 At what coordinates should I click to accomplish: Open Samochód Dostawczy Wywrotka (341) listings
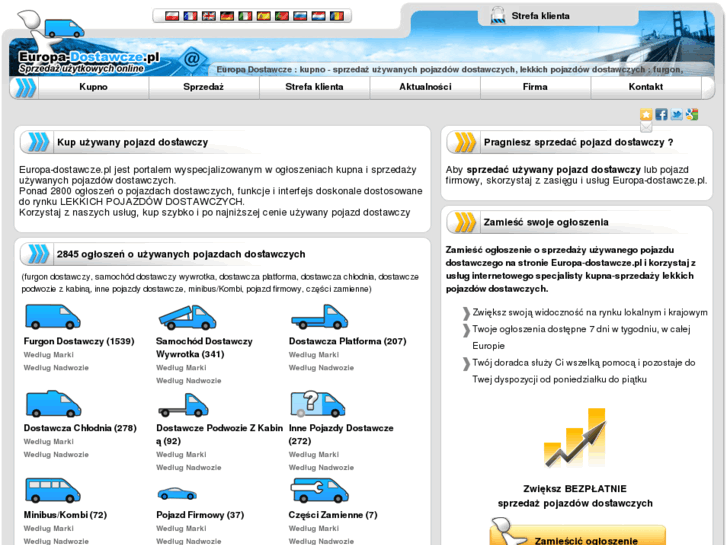coord(204,348)
